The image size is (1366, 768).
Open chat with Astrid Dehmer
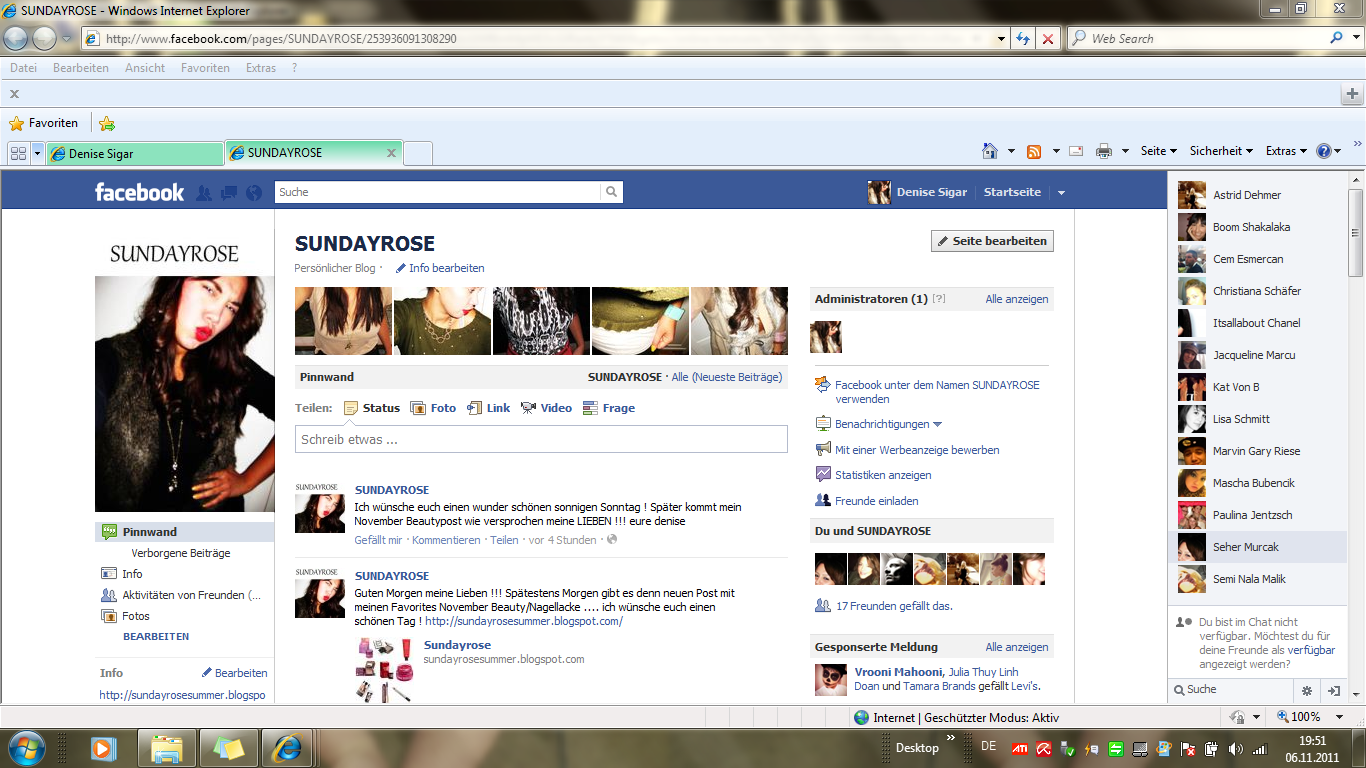pos(1258,195)
